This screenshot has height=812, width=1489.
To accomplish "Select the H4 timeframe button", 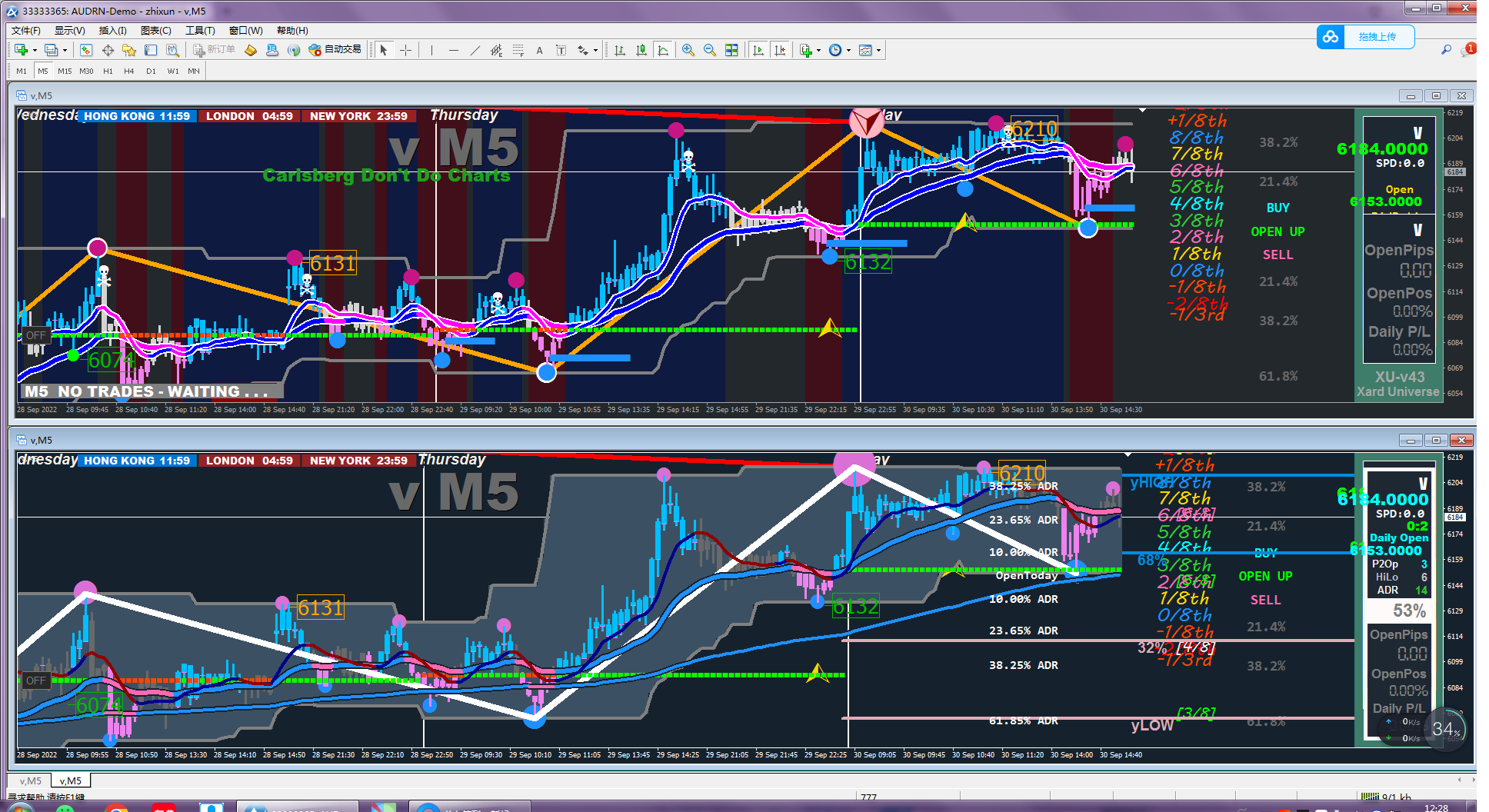I will point(129,71).
